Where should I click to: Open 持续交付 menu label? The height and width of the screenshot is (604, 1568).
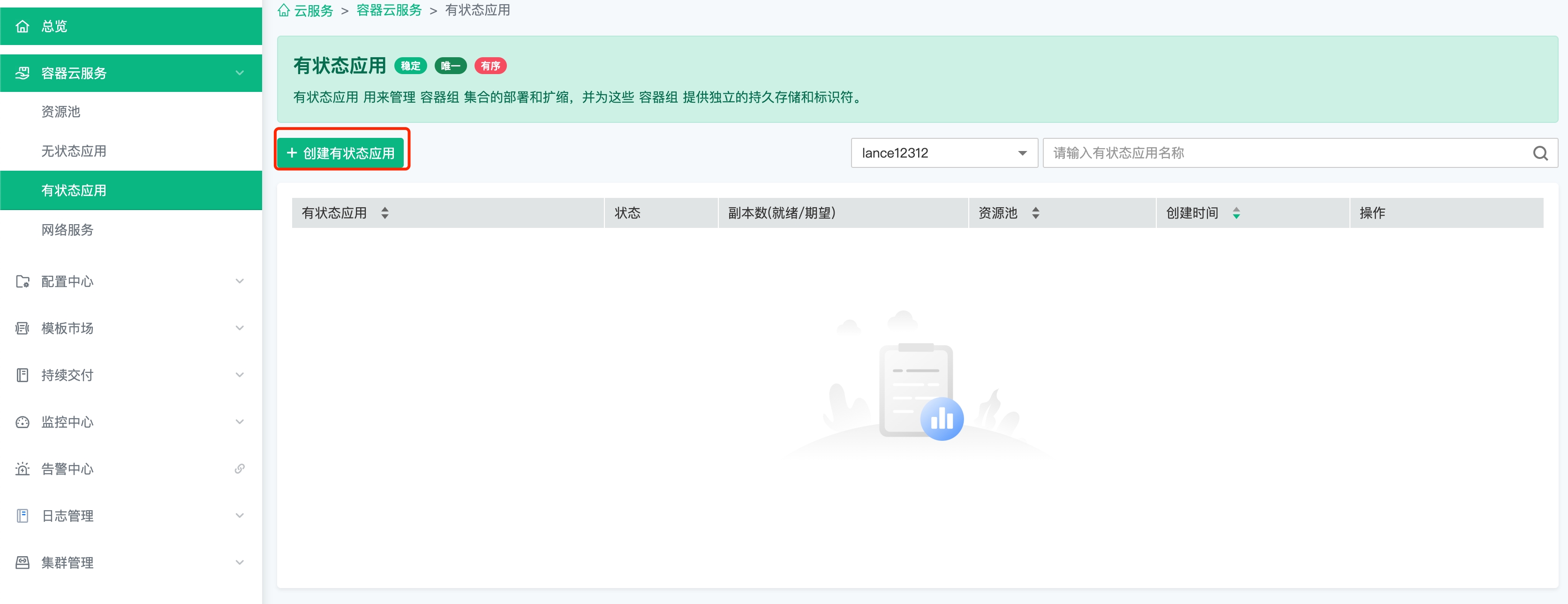pyautogui.click(x=68, y=375)
